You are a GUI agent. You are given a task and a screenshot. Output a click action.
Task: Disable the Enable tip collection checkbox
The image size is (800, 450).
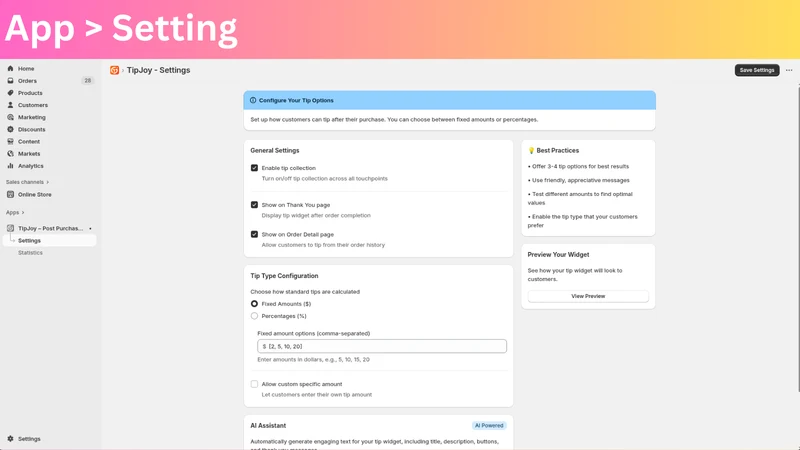(254, 168)
